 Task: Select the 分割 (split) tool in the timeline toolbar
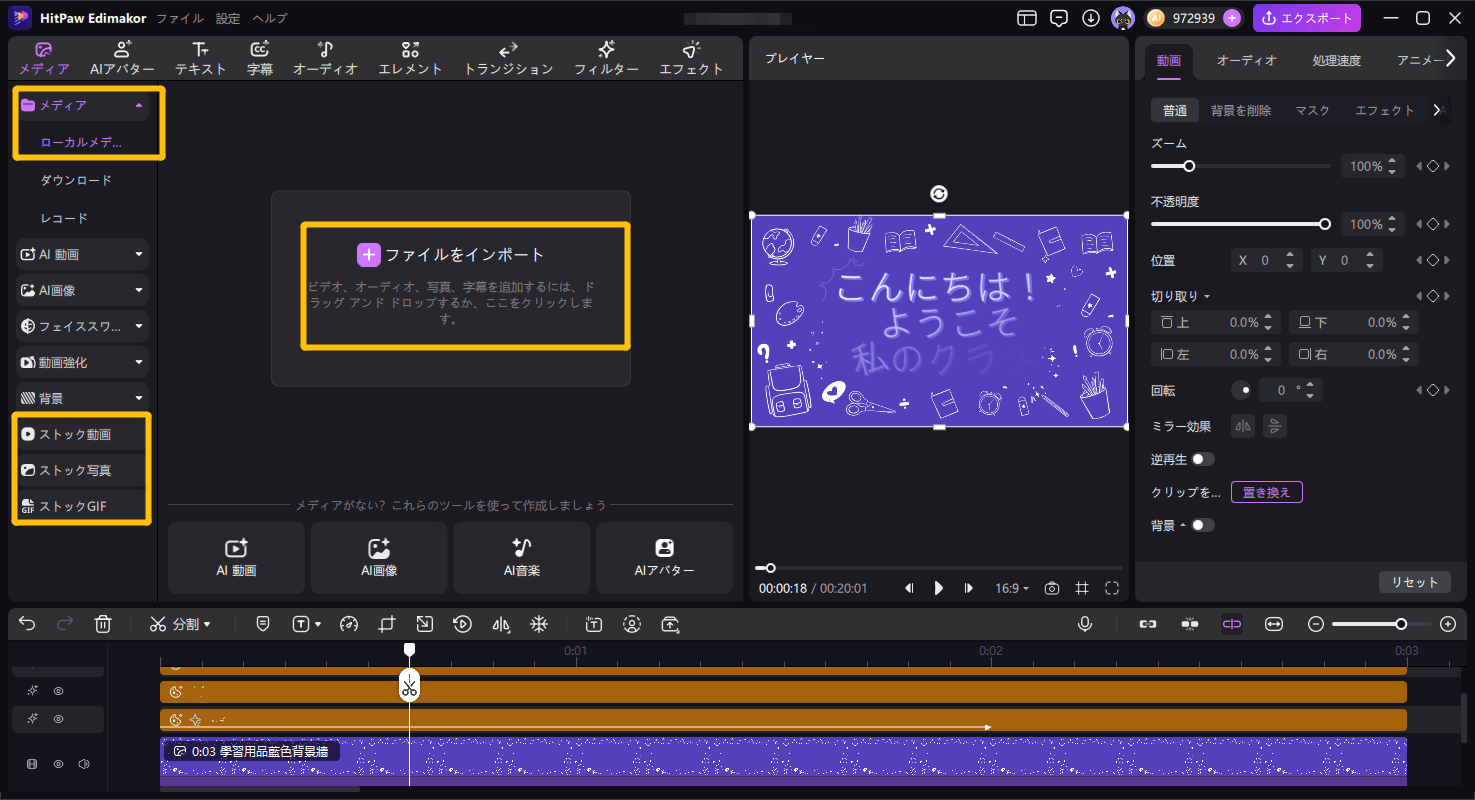(x=180, y=624)
